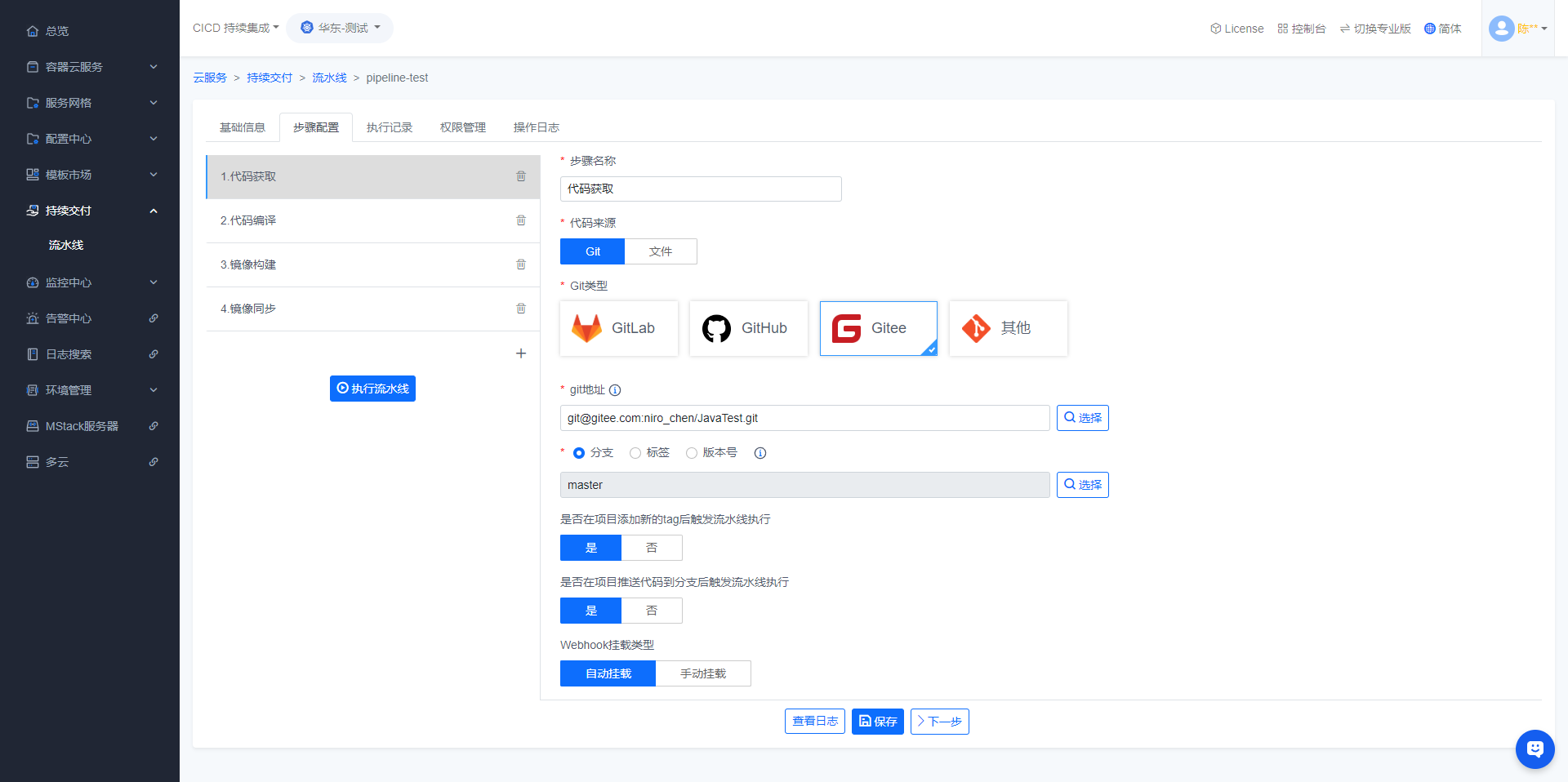
Task: Select the 标签 radio button
Action: [x=635, y=453]
